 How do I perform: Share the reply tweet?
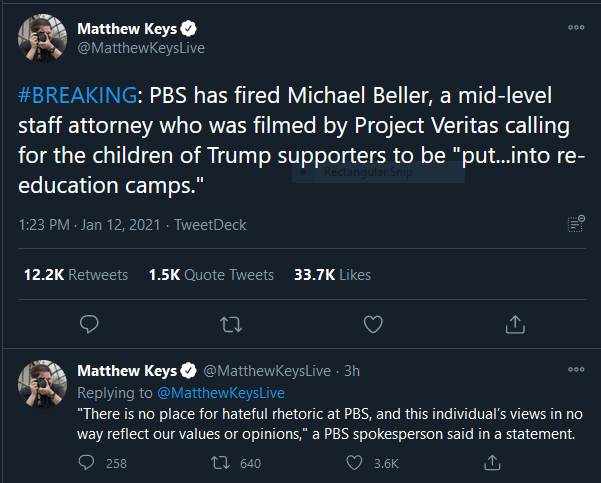[491, 463]
